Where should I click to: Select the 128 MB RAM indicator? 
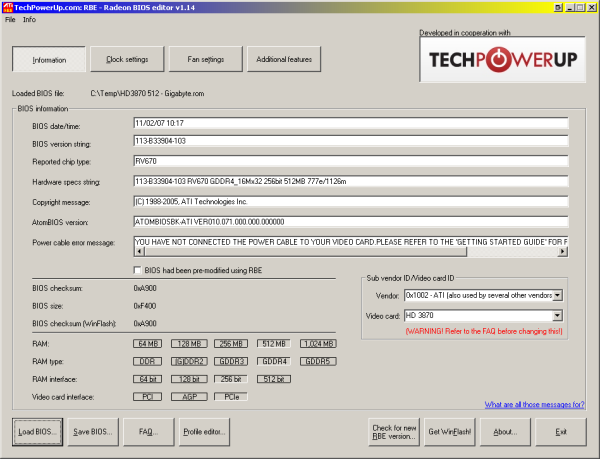(x=189, y=343)
